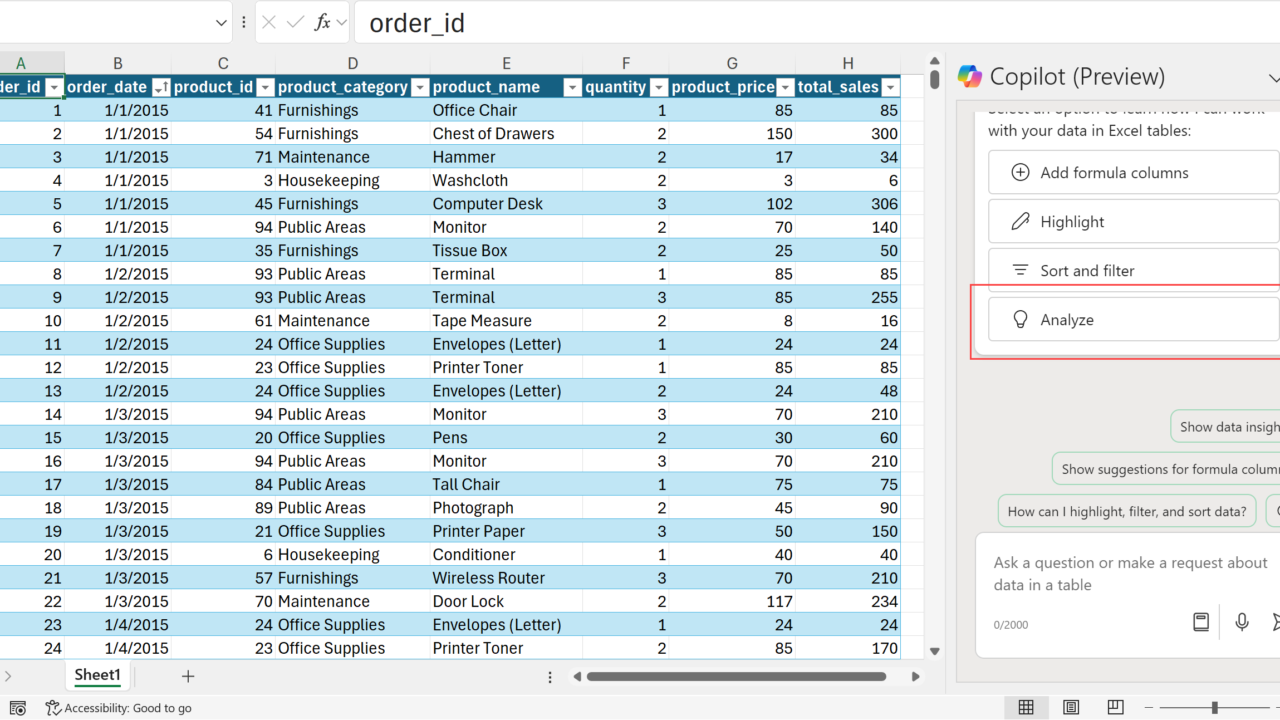Click the sheet tab bar options dots
This screenshot has width=1280, height=720.
tap(550, 677)
